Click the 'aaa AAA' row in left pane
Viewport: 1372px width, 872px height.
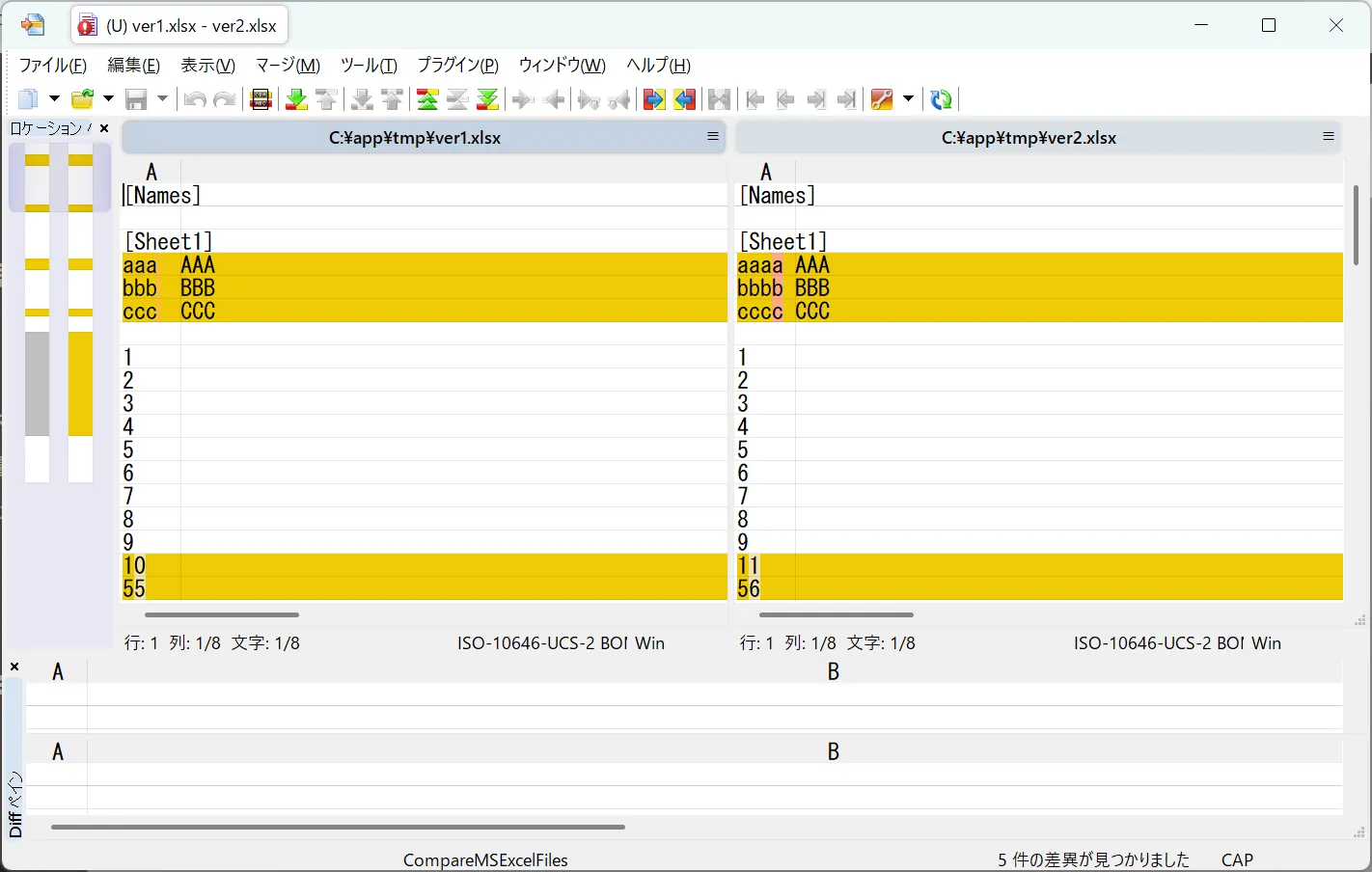pyautogui.click(x=425, y=264)
